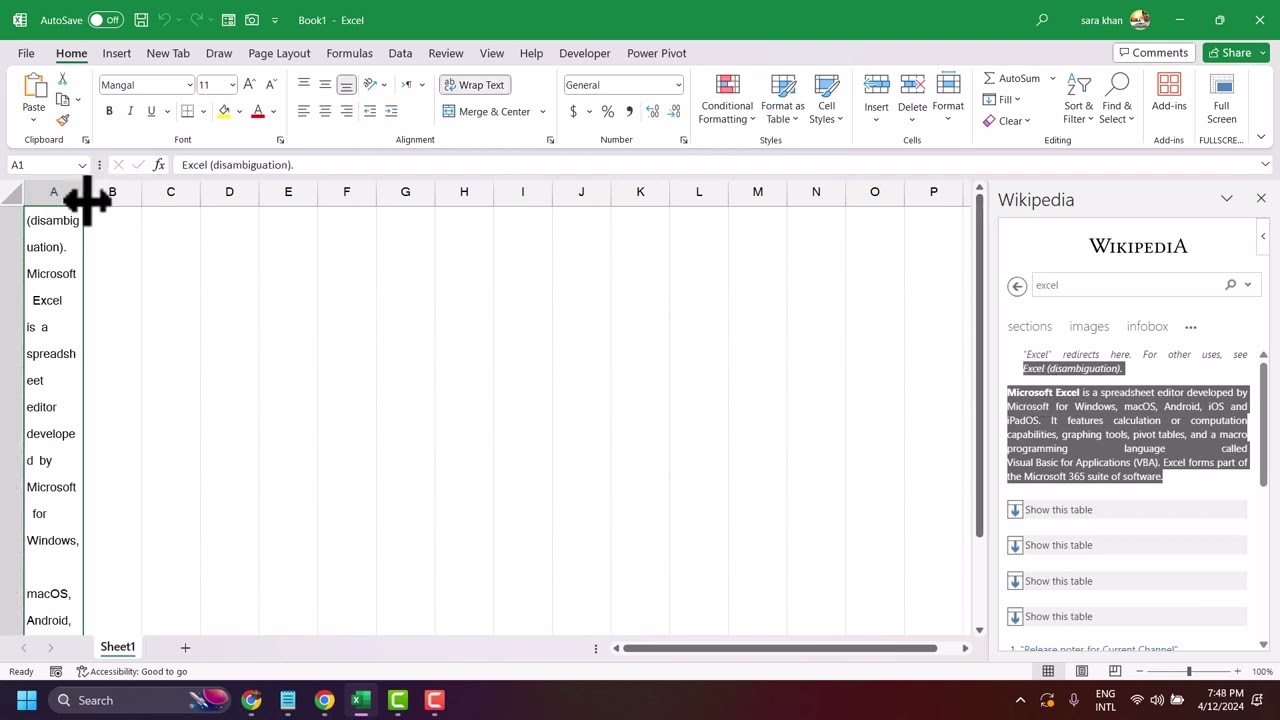Image resolution: width=1280 pixels, height=720 pixels.
Task: Click the red Font Color button
Action: point(258,111)
